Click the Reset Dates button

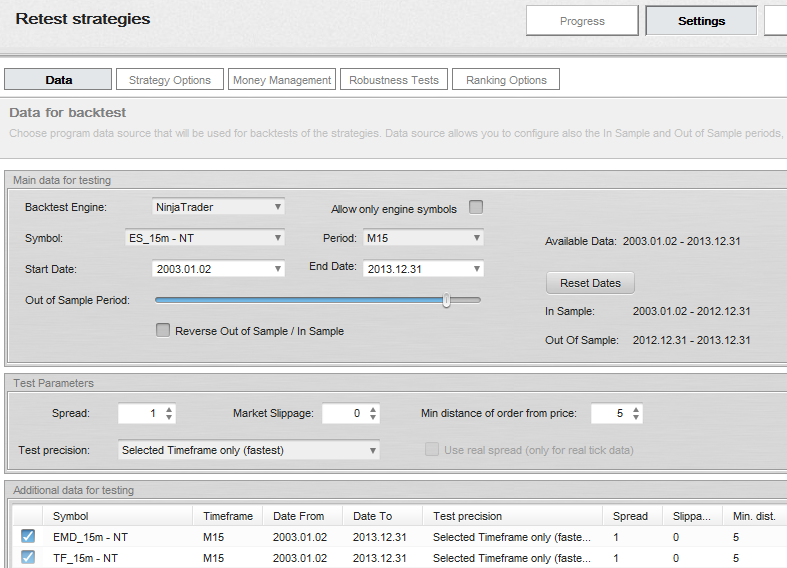tap(590, 283)
